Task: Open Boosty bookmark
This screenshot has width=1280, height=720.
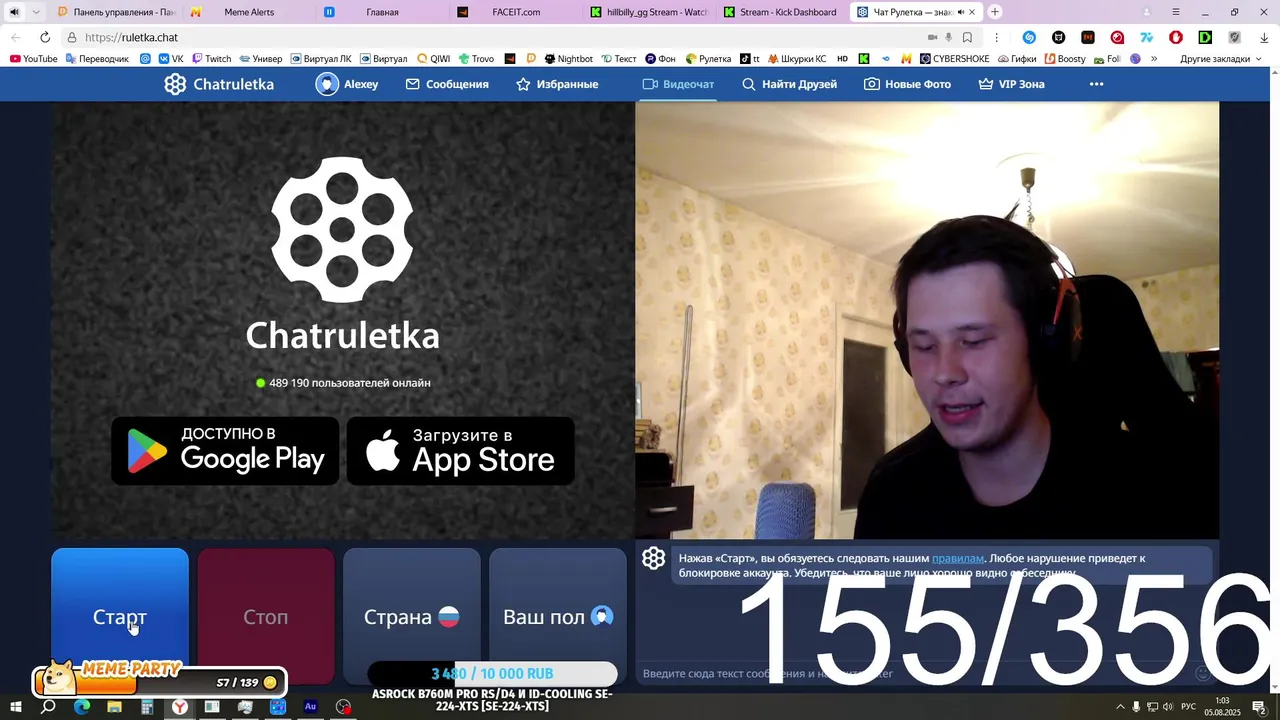Action: (x=1064, y=59)
